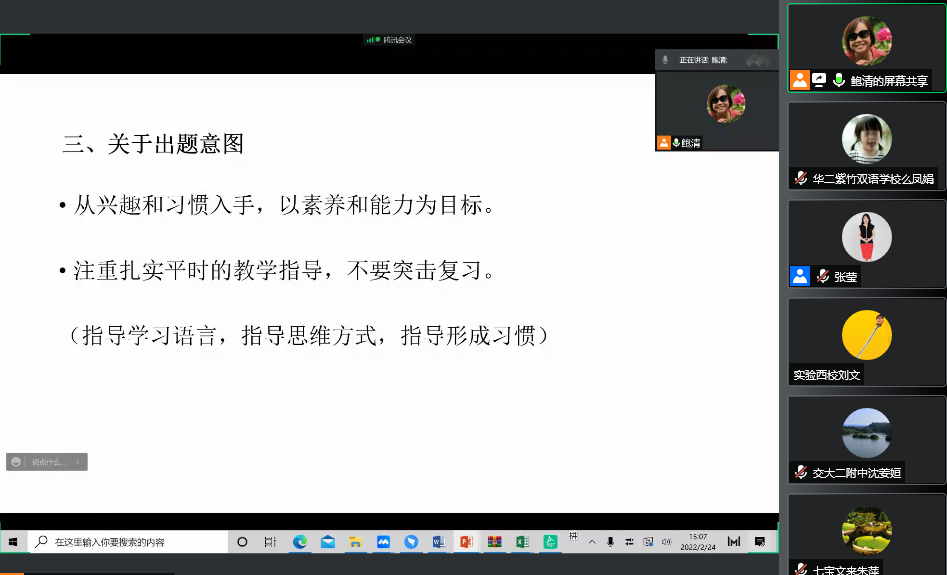Expand the system tray hidden icons chevron

[592, 542]
